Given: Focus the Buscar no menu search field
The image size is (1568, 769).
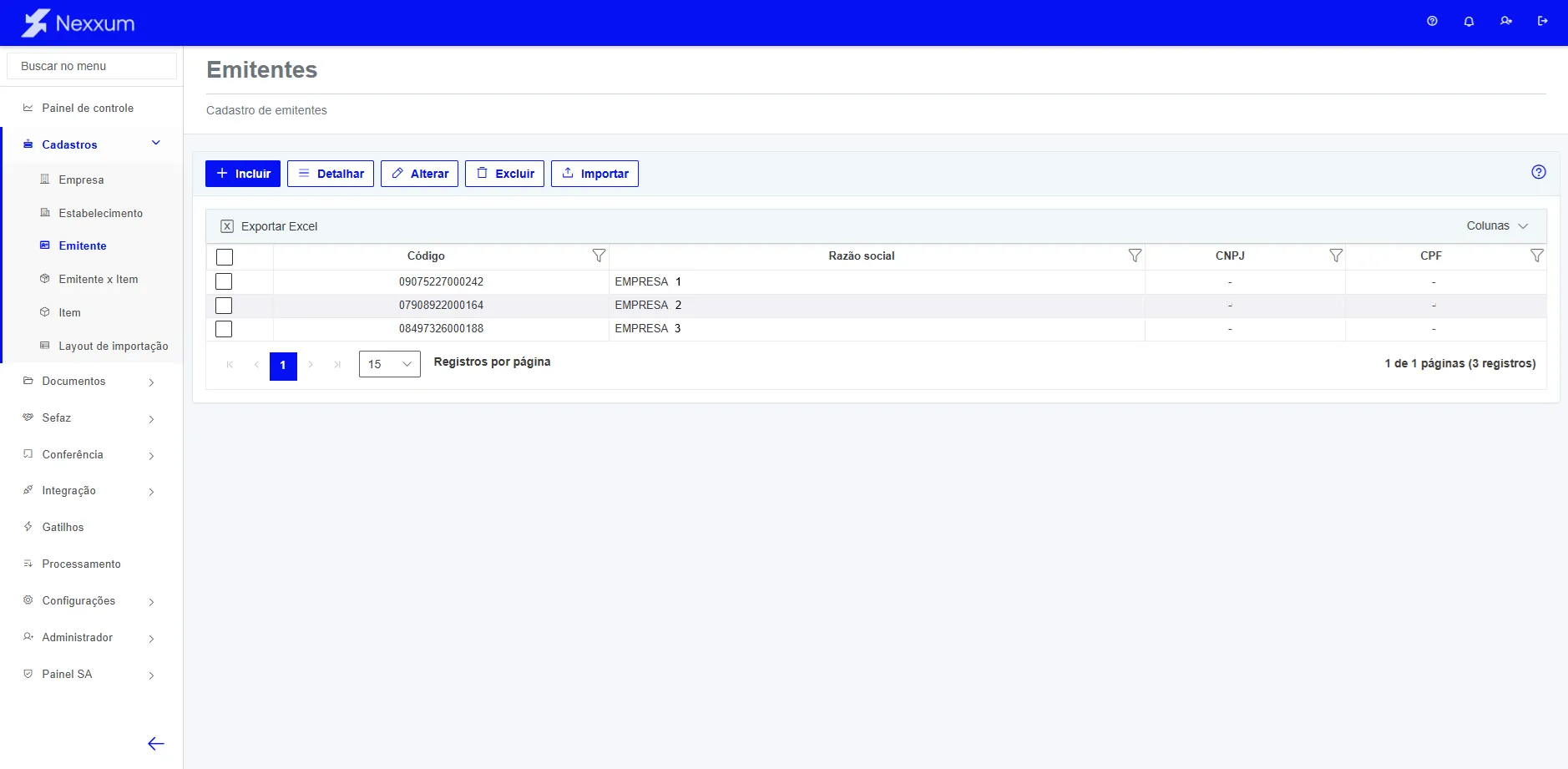Looking at the screenshot, I should pyautogui.click(x=92, y=66).
